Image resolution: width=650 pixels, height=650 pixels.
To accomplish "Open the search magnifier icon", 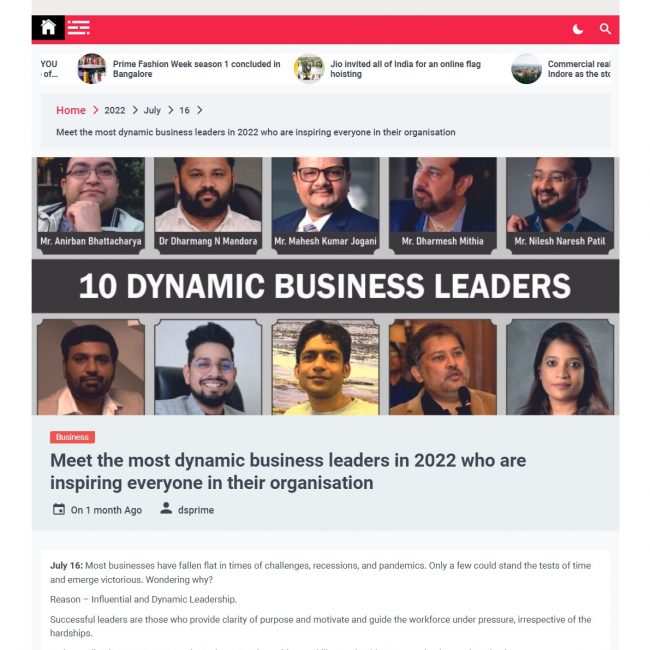I will coord(605,29).
